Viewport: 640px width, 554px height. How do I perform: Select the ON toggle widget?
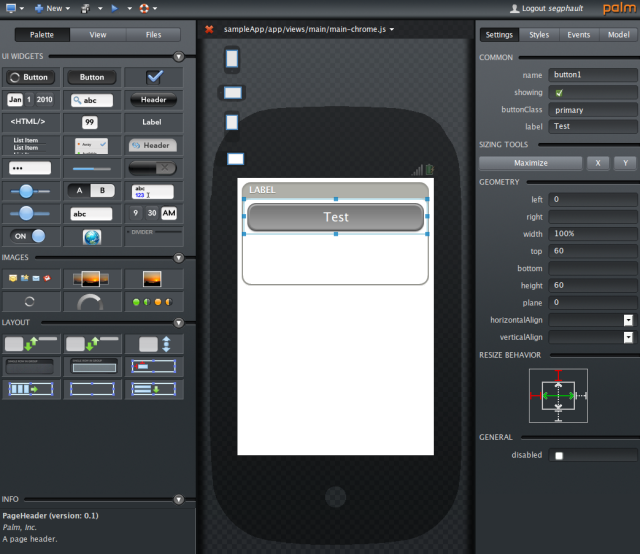[31, 236]
